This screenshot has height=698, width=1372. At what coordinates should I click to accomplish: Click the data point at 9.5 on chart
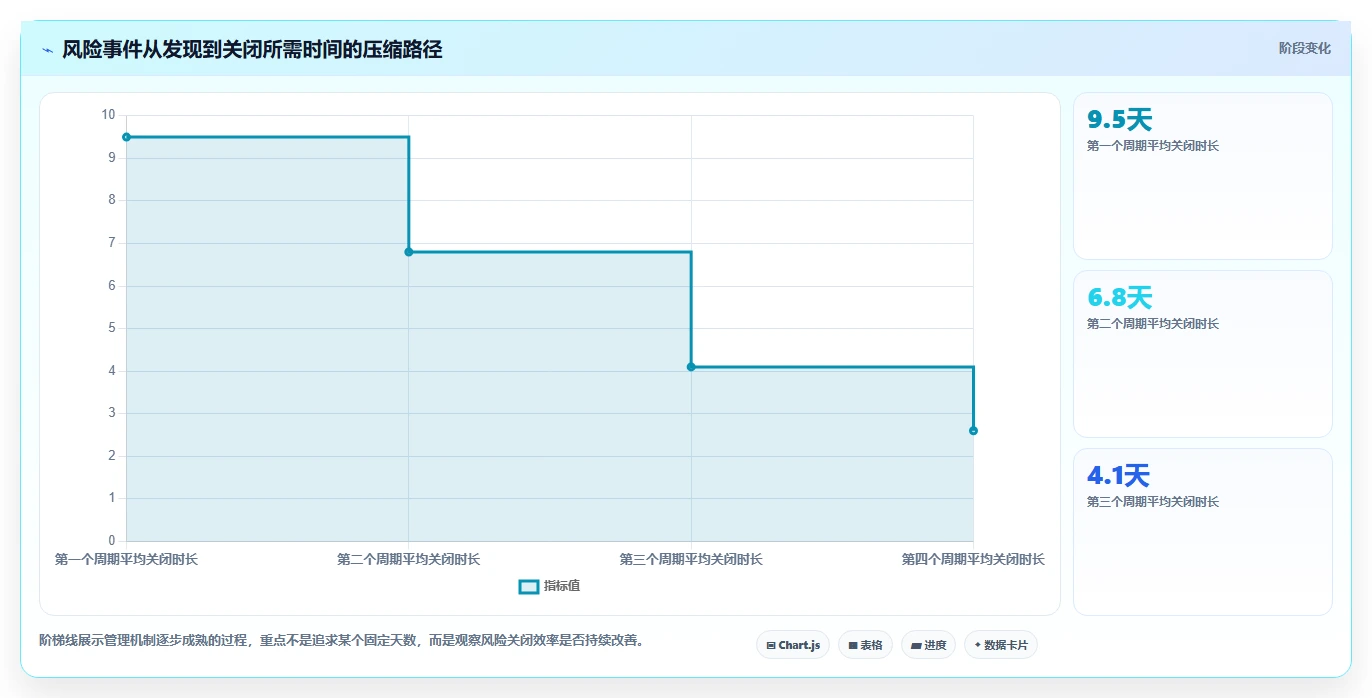click(x=126, y=137)
